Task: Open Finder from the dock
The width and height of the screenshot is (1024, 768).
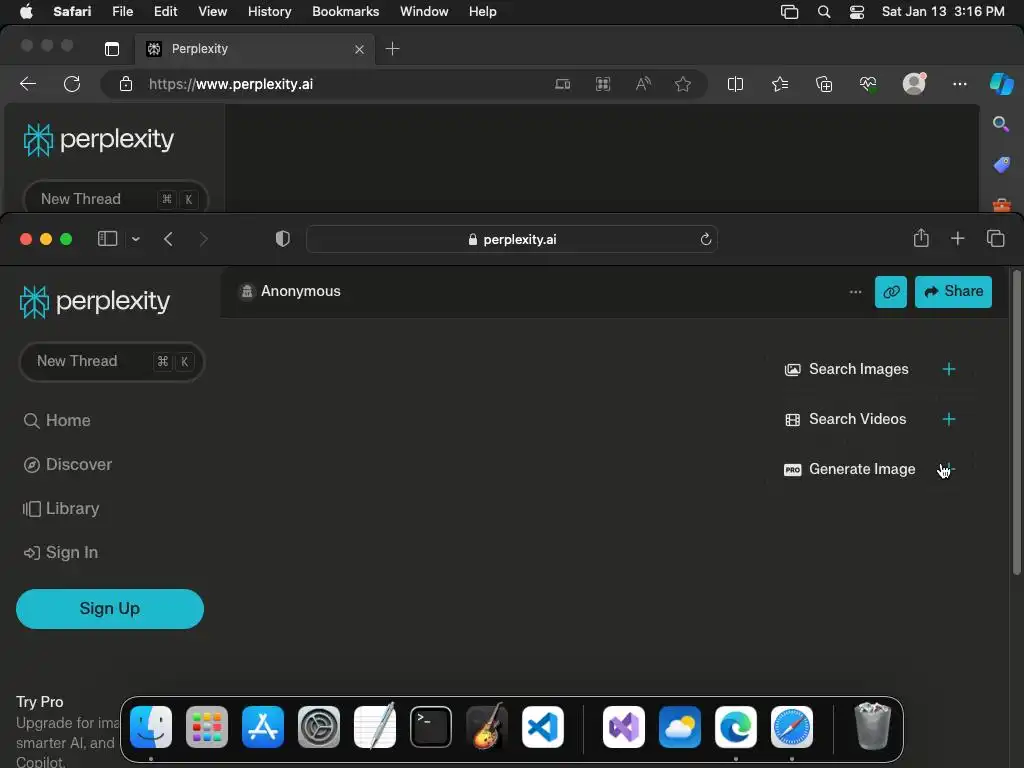Action: point(151,727)
